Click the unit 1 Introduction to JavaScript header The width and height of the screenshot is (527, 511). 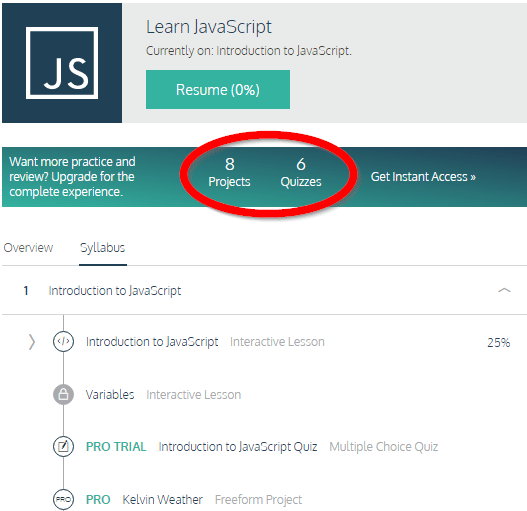pyautogui.click(x=115, y=290)
